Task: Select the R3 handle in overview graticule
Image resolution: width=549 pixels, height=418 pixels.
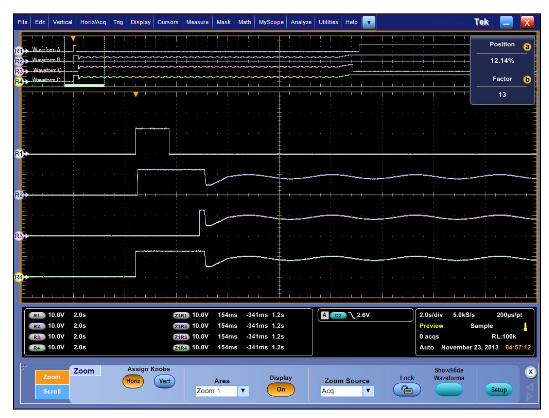Action: click(x=19, y=71)
